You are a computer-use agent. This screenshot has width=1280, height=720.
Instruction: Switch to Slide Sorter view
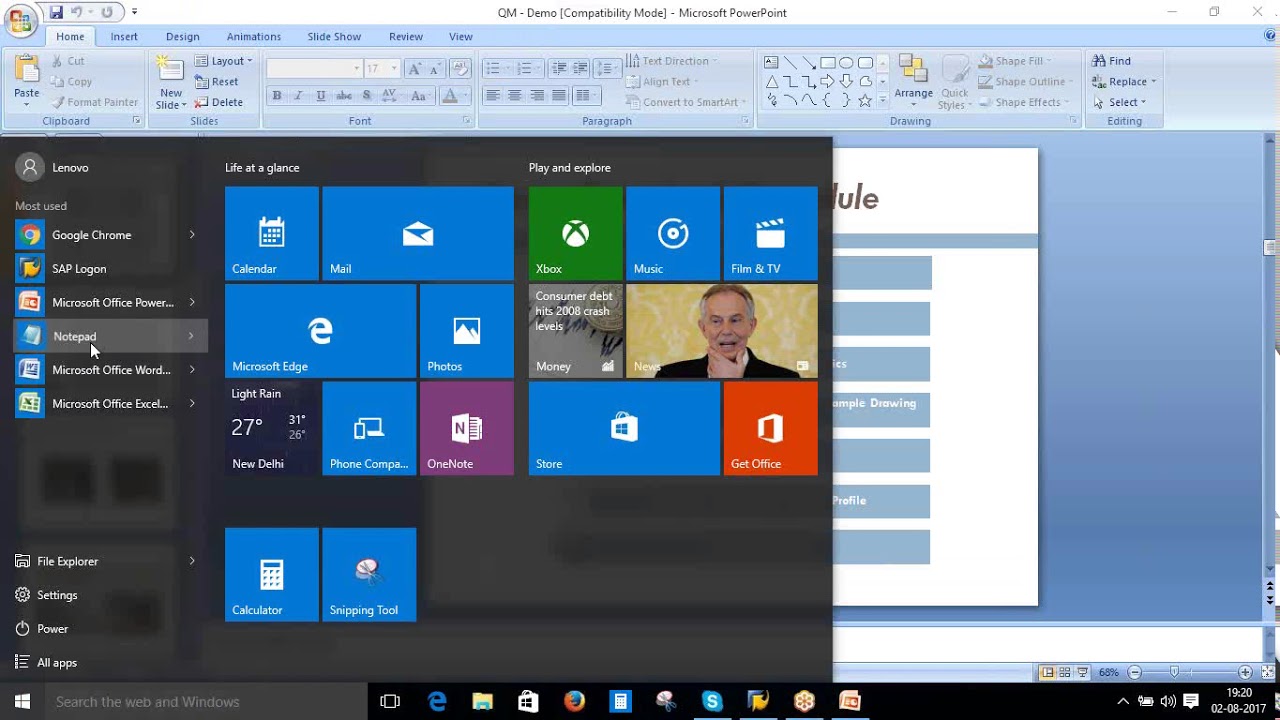tap(1066, 673)
